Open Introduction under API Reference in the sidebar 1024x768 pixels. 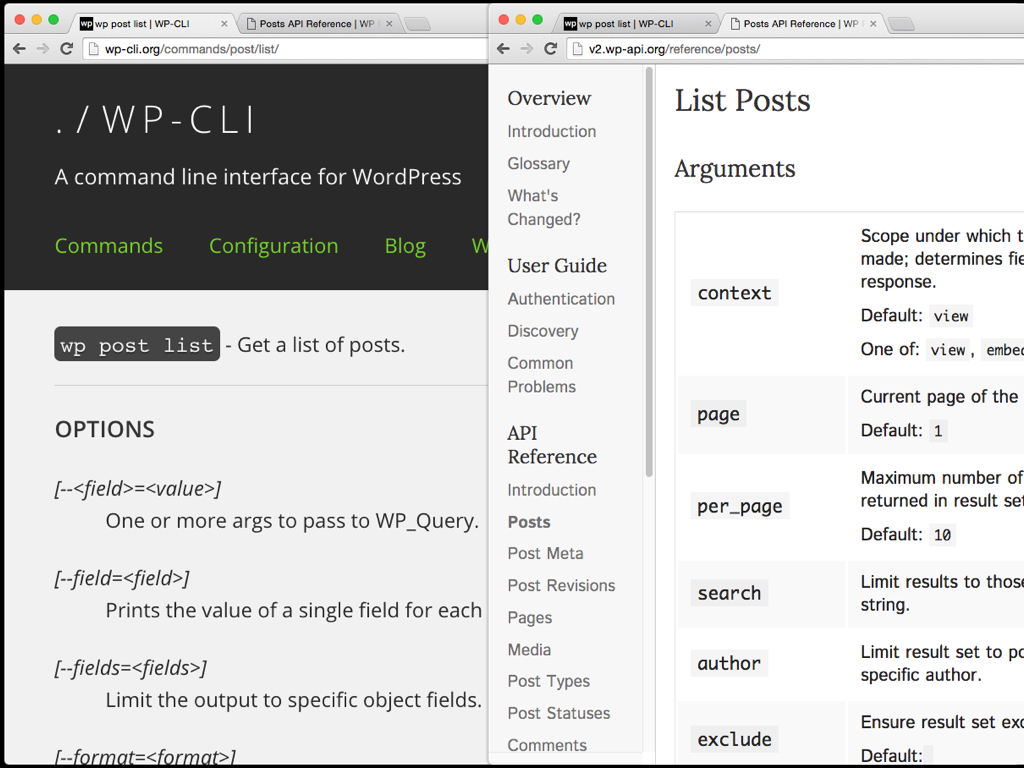click(x=551, y=490)
